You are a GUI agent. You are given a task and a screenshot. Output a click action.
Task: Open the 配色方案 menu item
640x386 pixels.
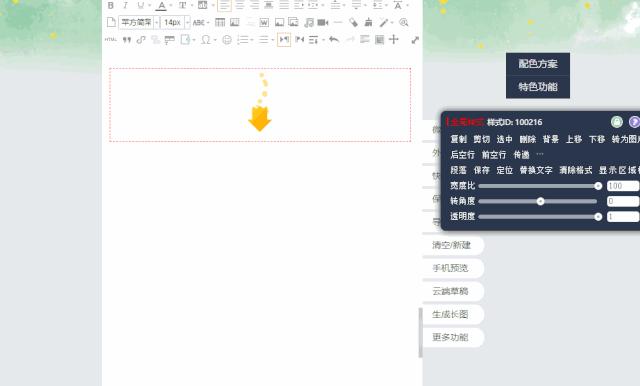[538, 64]
